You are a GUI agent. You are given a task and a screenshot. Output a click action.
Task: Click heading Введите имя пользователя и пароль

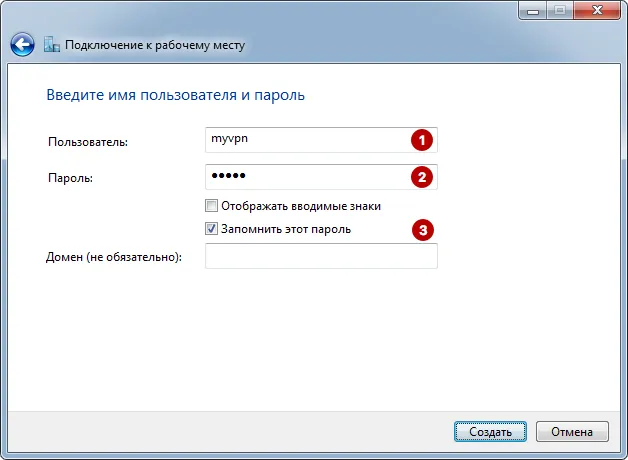175,95
